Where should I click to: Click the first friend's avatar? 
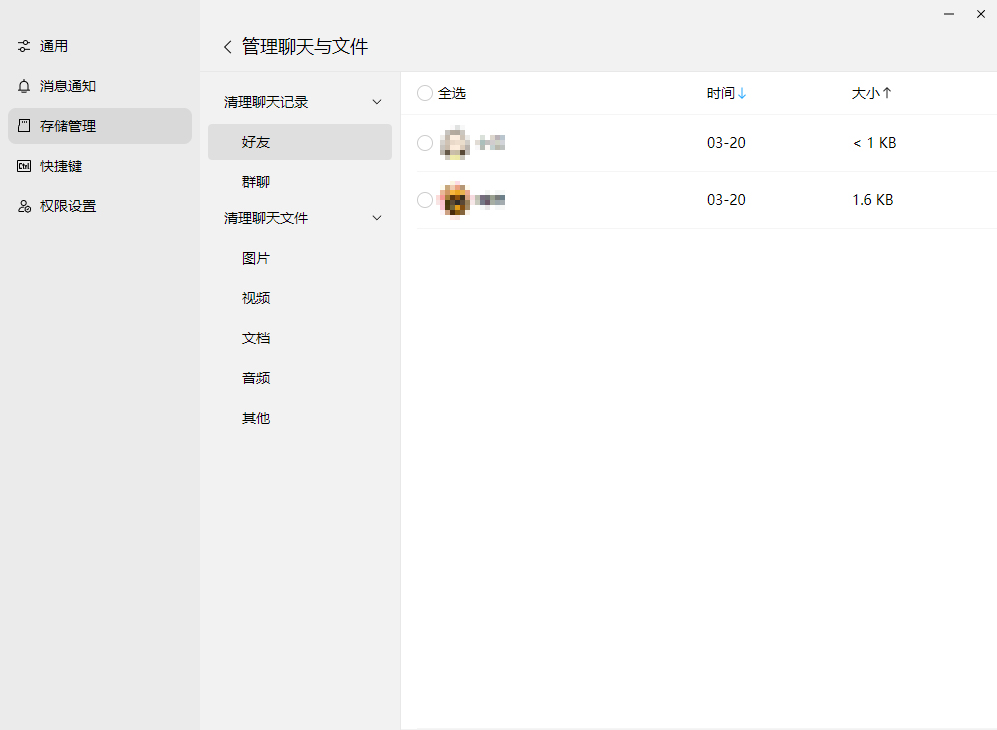click(455, 142)
